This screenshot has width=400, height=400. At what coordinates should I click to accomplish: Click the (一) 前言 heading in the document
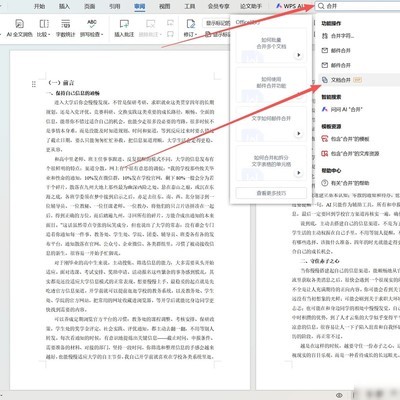(x=62, y=83)
